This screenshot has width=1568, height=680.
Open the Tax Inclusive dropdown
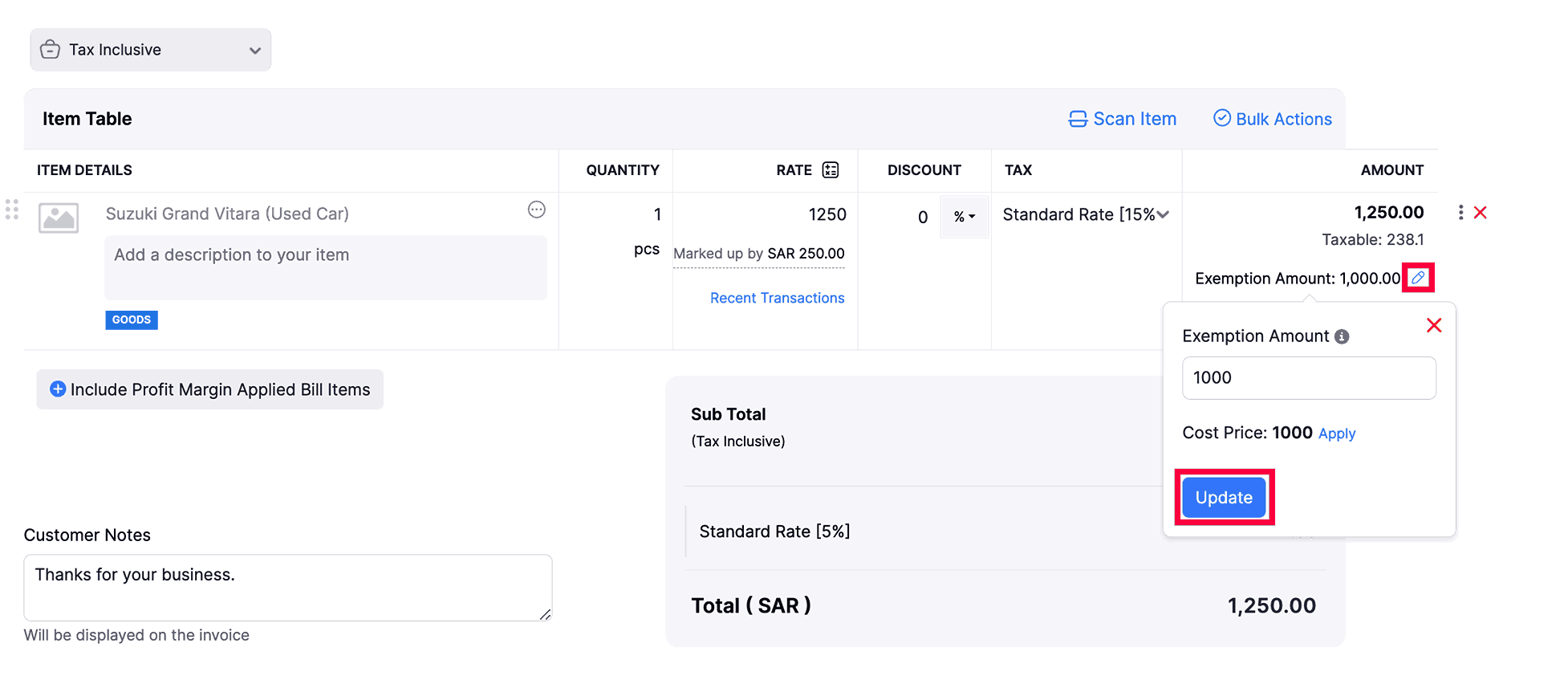pyautogui.click(x=151, y=50)
